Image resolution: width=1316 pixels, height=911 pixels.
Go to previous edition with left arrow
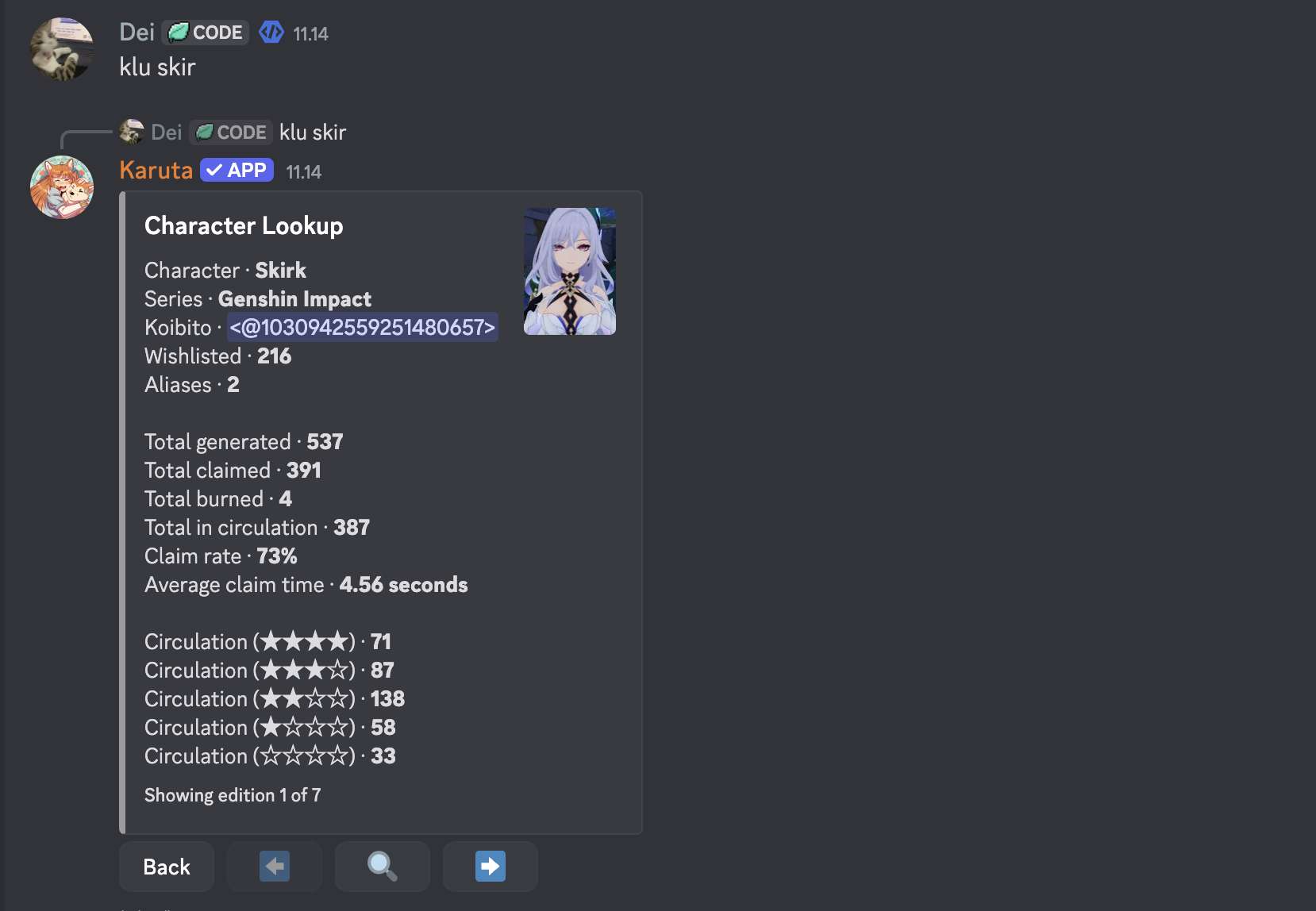[x=275, y=867]
